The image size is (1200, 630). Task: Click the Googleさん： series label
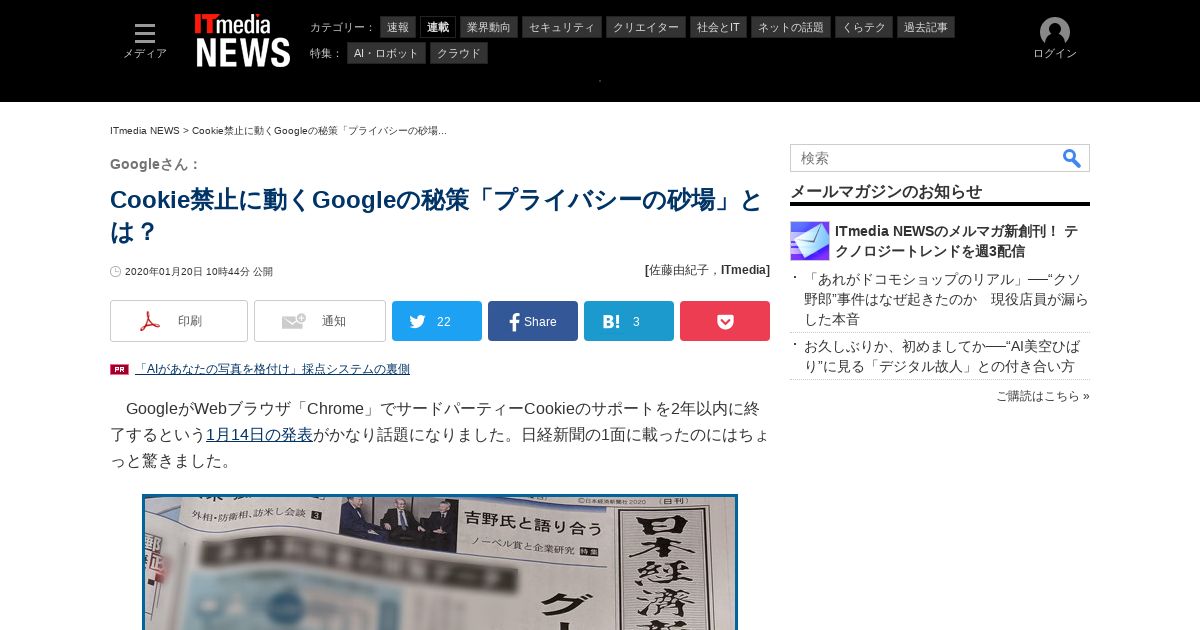(156, 164)
